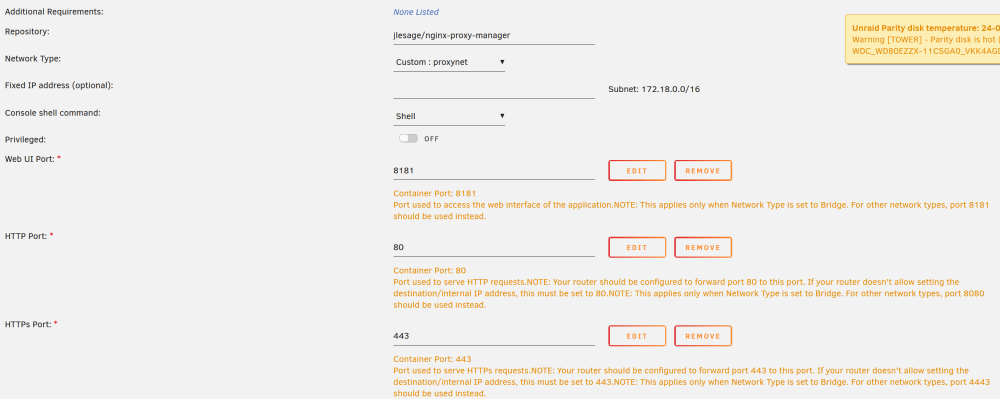Click the Console shell command dropdown arrow

click(x=502, y=116)
